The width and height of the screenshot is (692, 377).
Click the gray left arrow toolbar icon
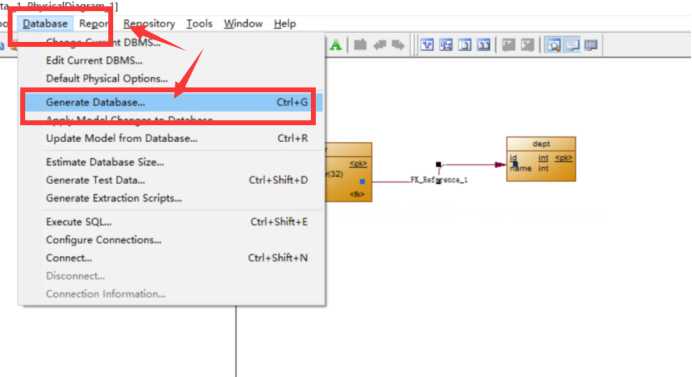(380, 45)
